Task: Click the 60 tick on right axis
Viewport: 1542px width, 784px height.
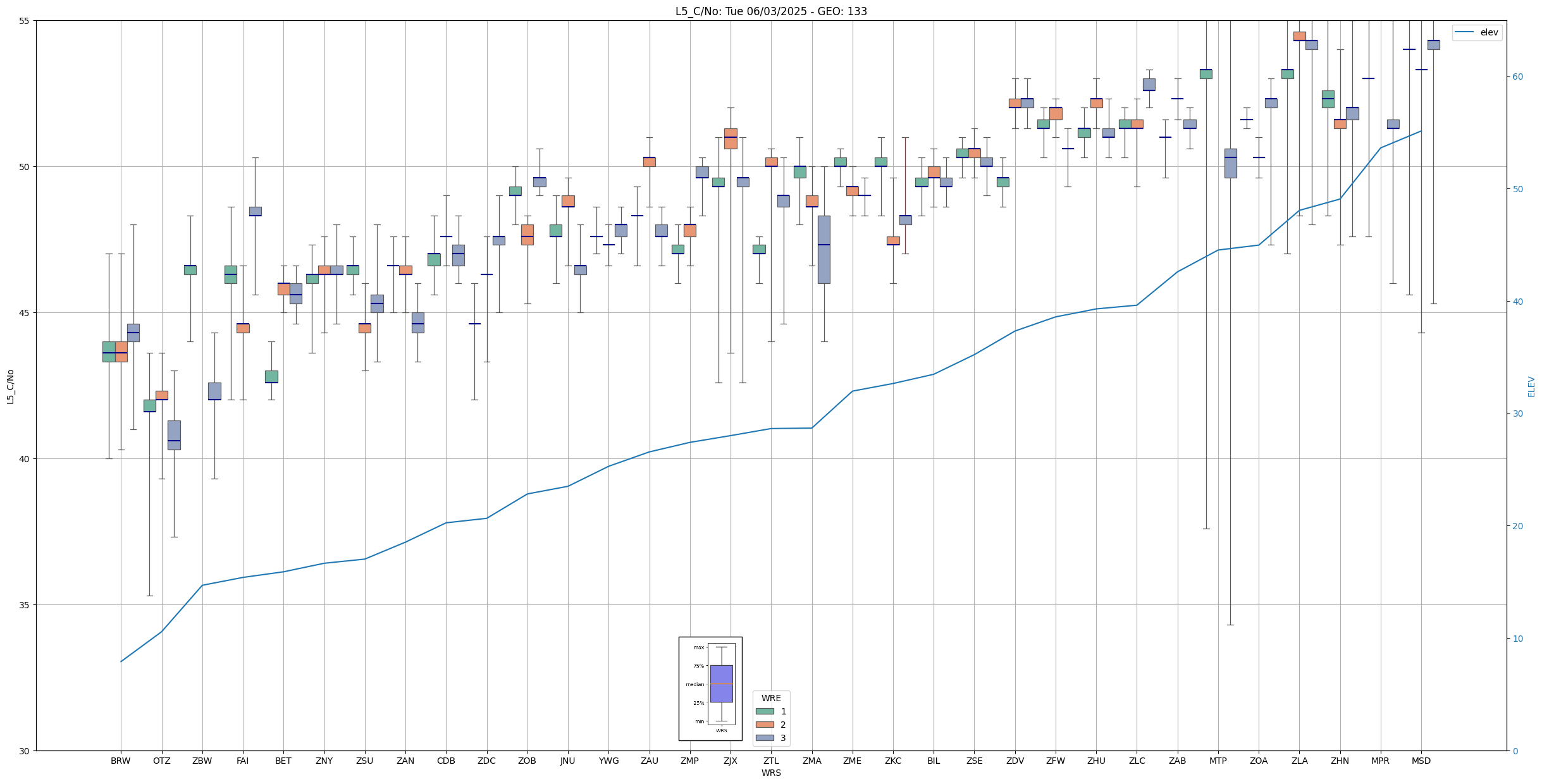Action: tap(1517, 77)
